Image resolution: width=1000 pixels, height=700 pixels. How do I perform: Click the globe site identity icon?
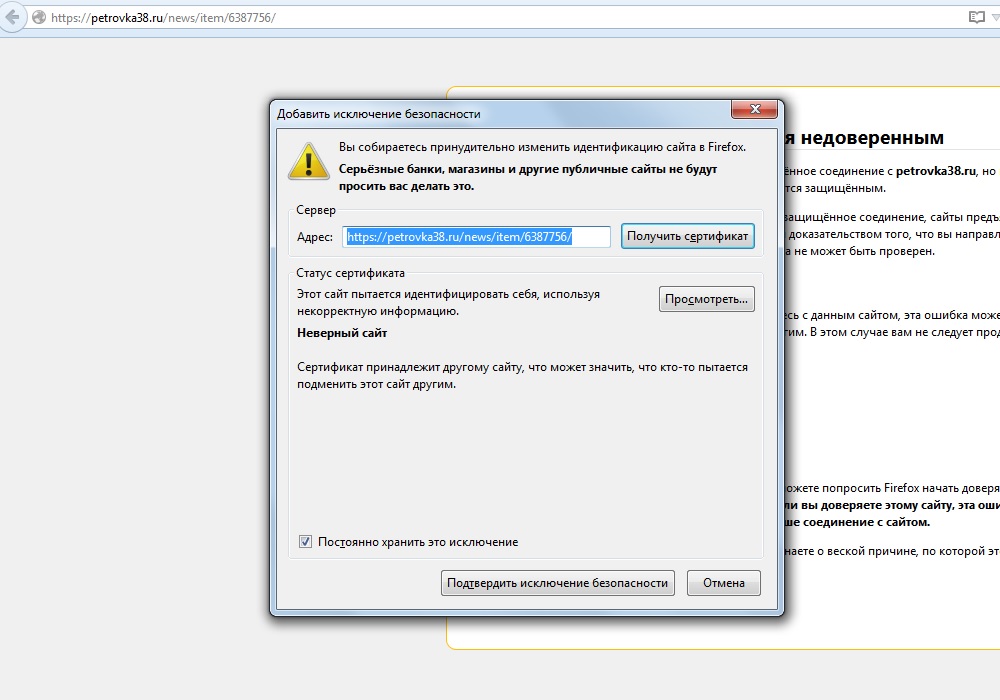coord(40,18)
